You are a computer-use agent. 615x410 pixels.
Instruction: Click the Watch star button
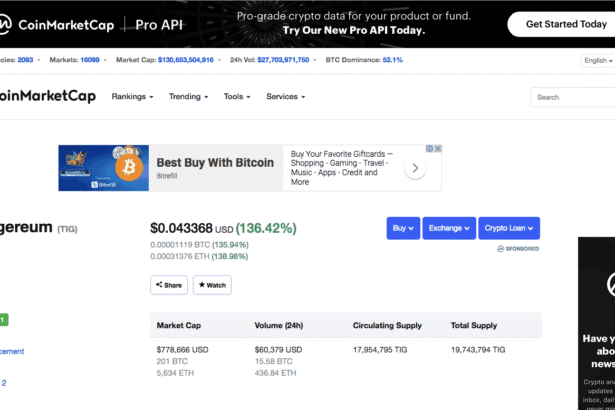click(212, 285)
